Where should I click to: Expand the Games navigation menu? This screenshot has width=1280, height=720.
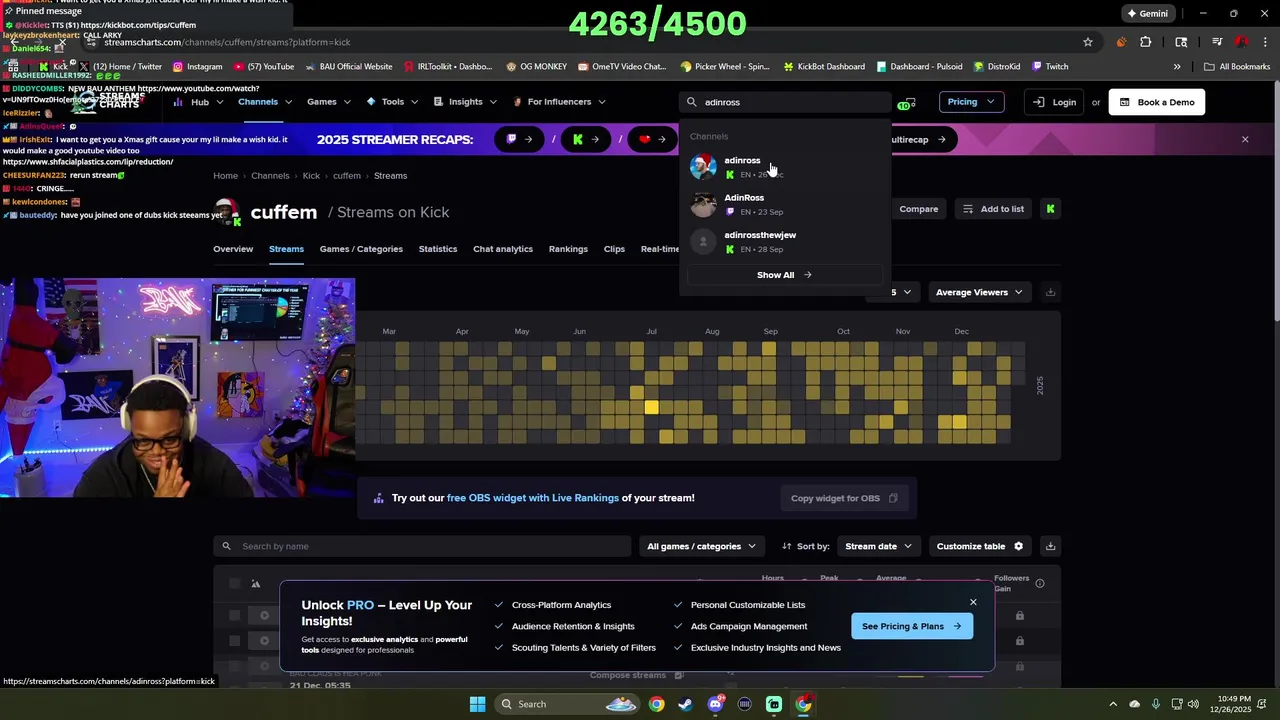tap(328, 102)
